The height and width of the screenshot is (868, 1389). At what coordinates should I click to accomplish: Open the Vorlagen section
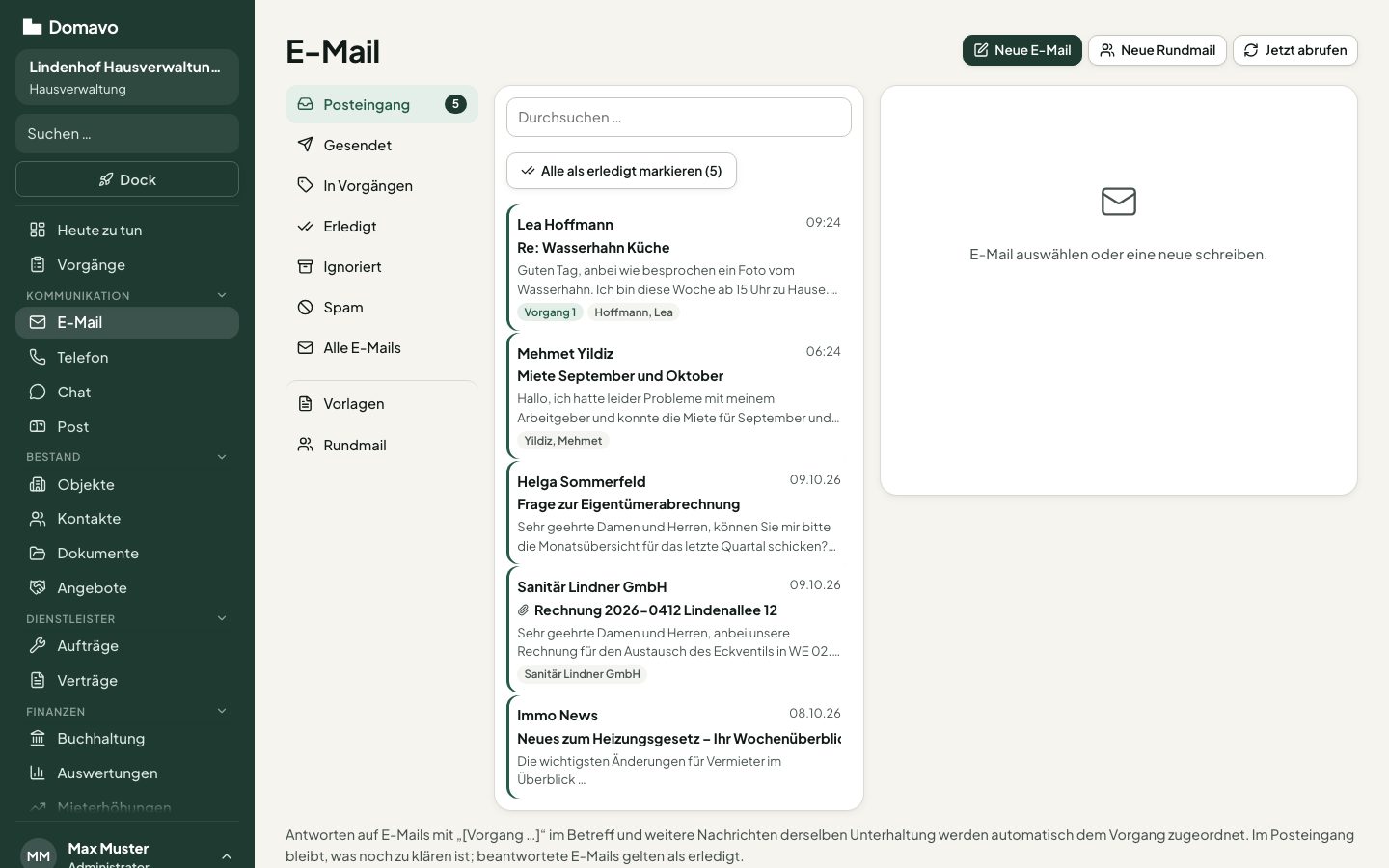(382, 403)
